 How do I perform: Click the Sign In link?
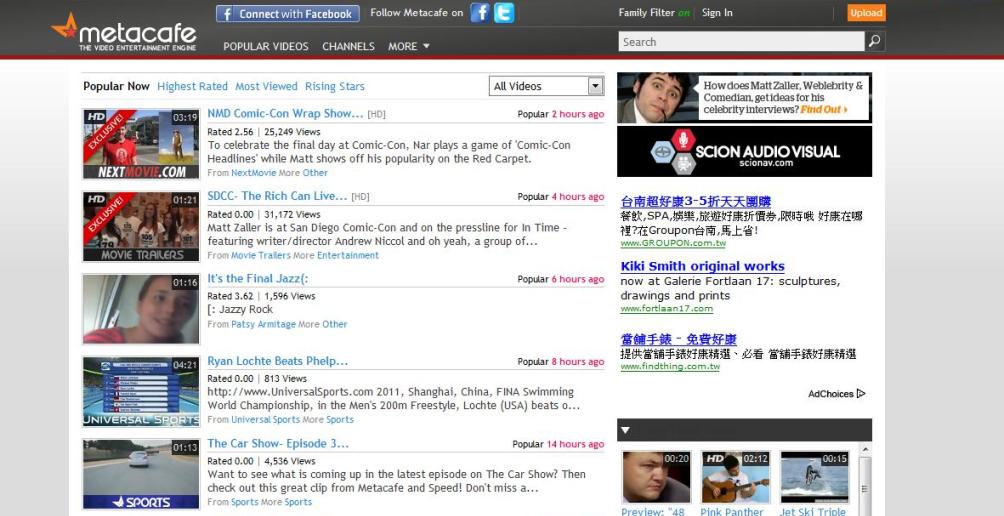(x=717, y=13)
